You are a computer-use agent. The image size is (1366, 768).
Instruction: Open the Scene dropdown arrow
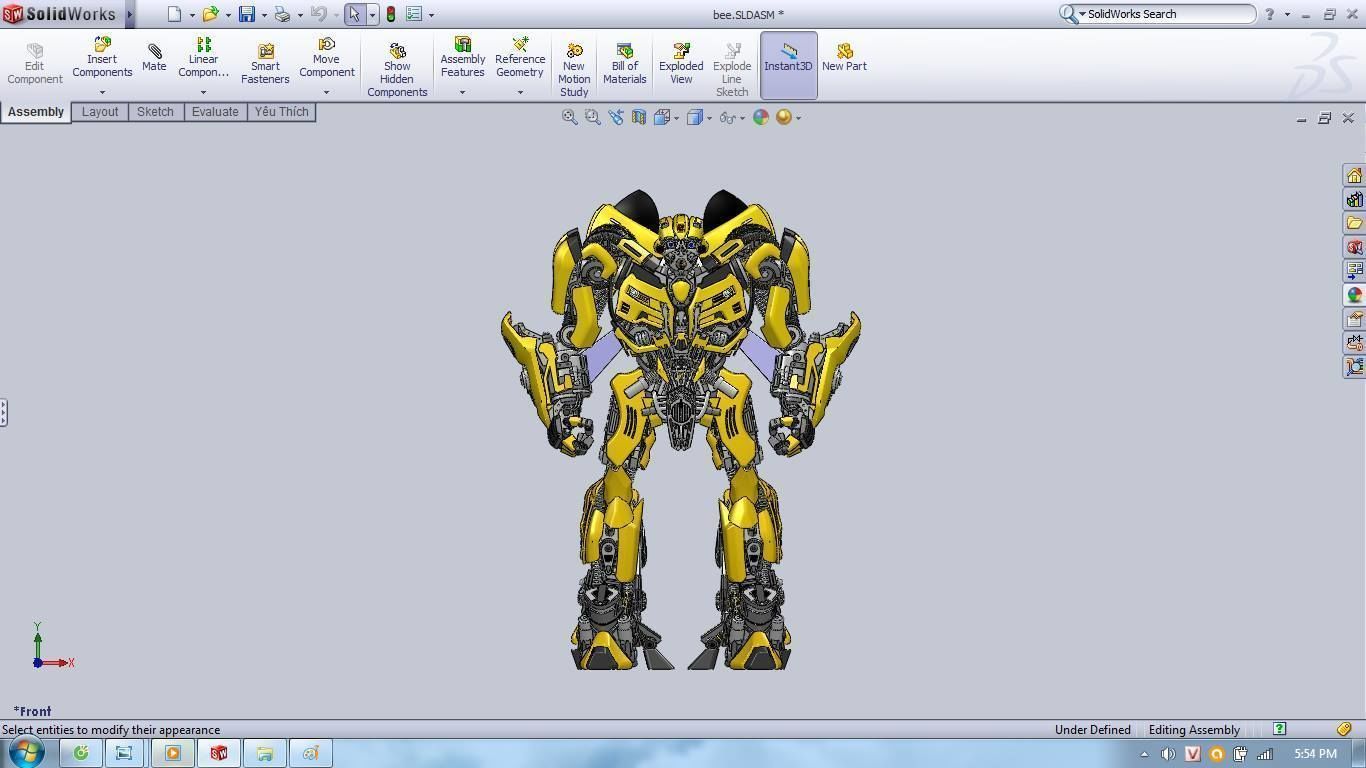[798, 118]
